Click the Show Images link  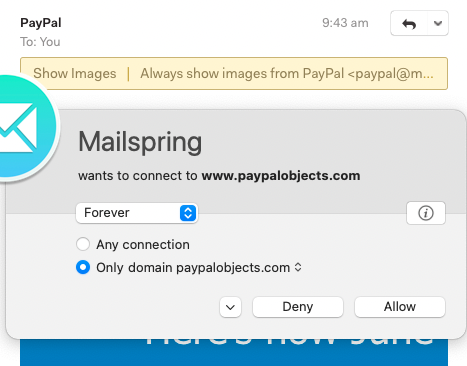click(75, 74)
